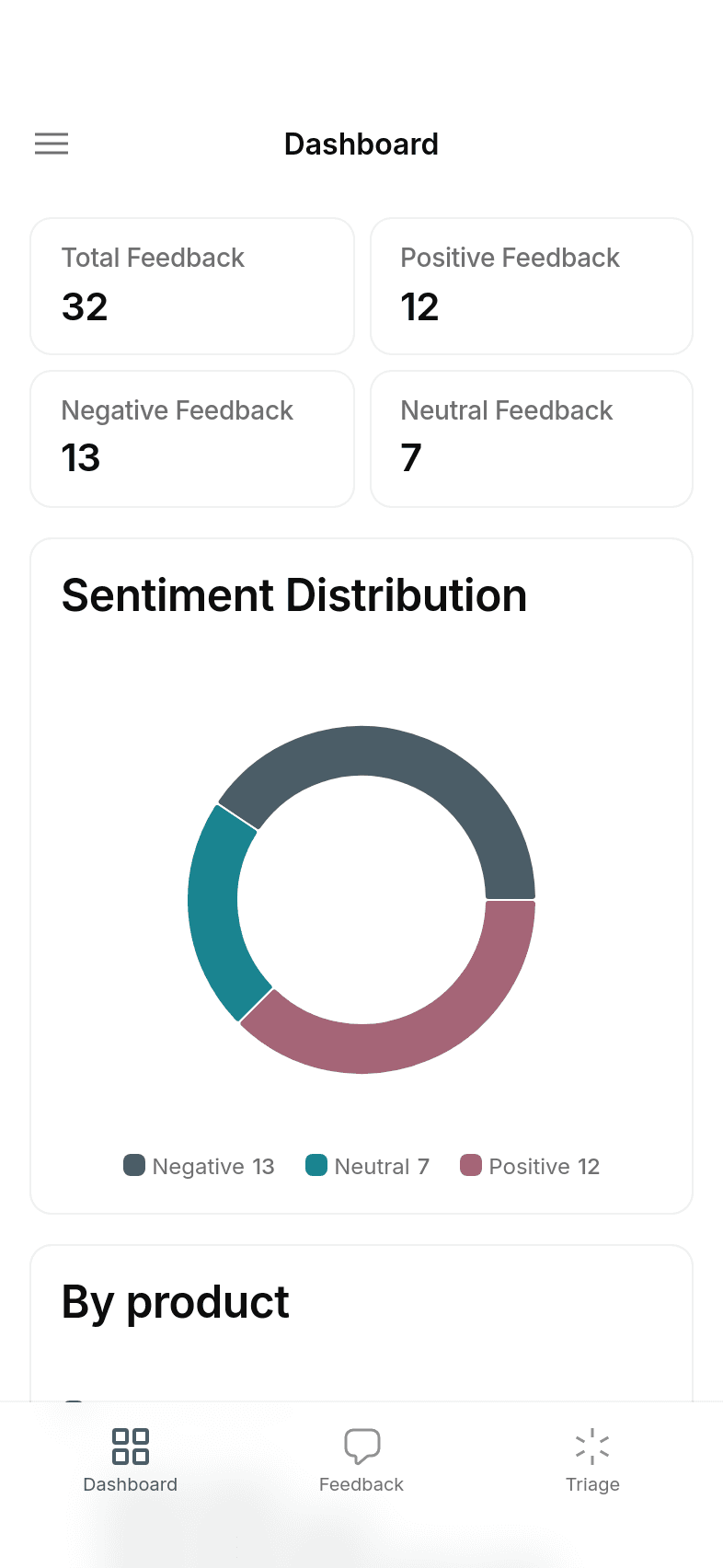
Task: Open the Negative Feedback card
Action: pyautogui.click(x=192, y=439)
